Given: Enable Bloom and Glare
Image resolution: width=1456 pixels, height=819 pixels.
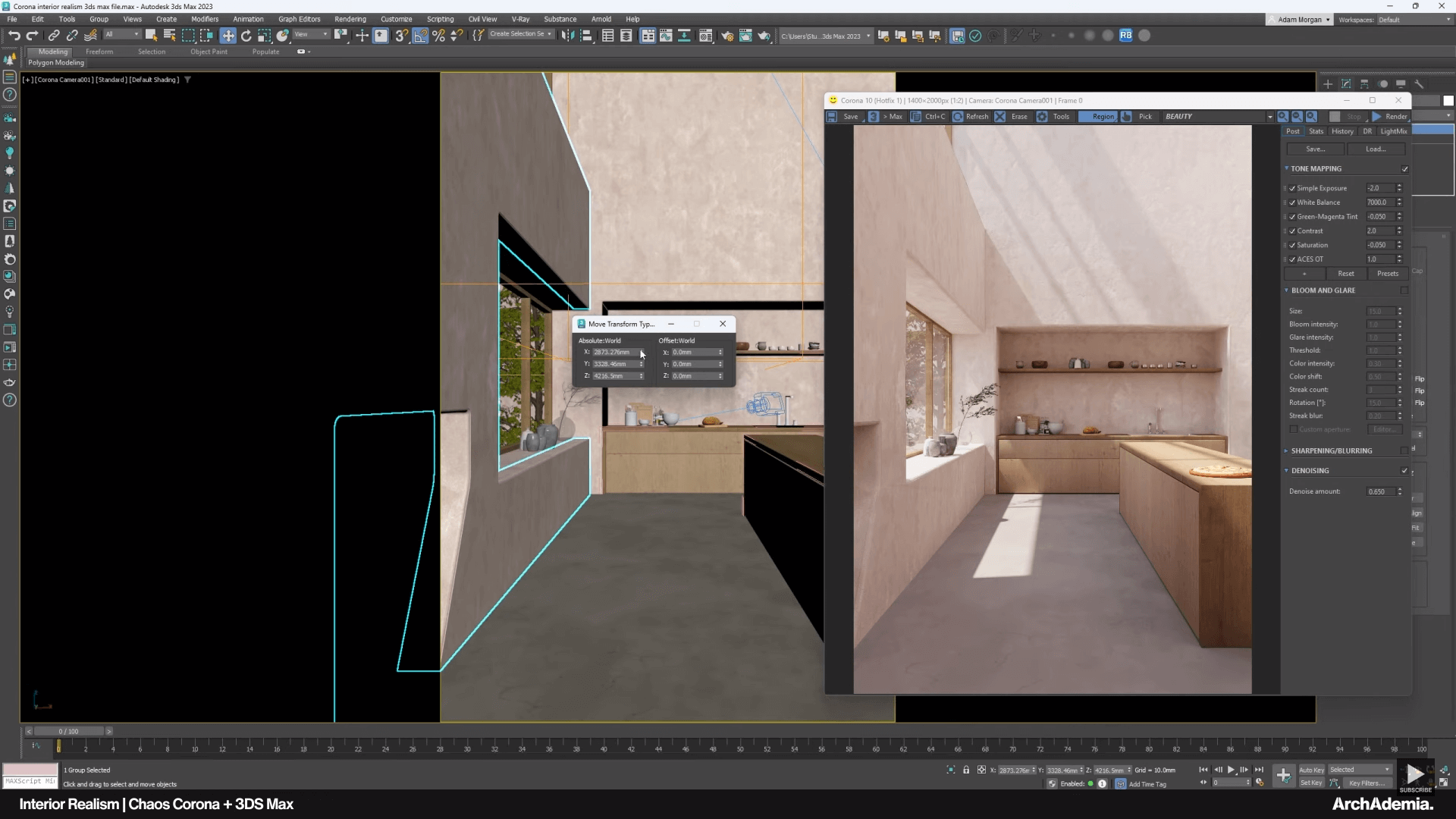Looking at the screenshot, I should [x=1405, y=290].
